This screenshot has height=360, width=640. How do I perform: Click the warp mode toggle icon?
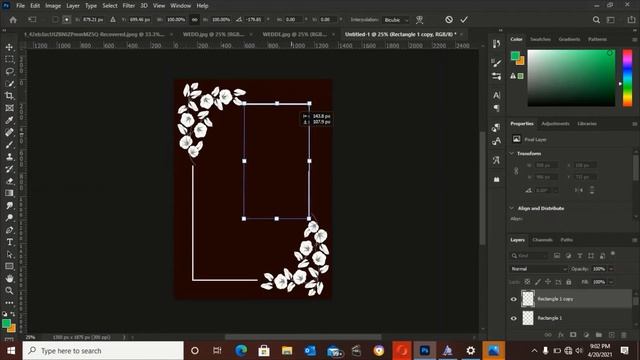(419, 20)
